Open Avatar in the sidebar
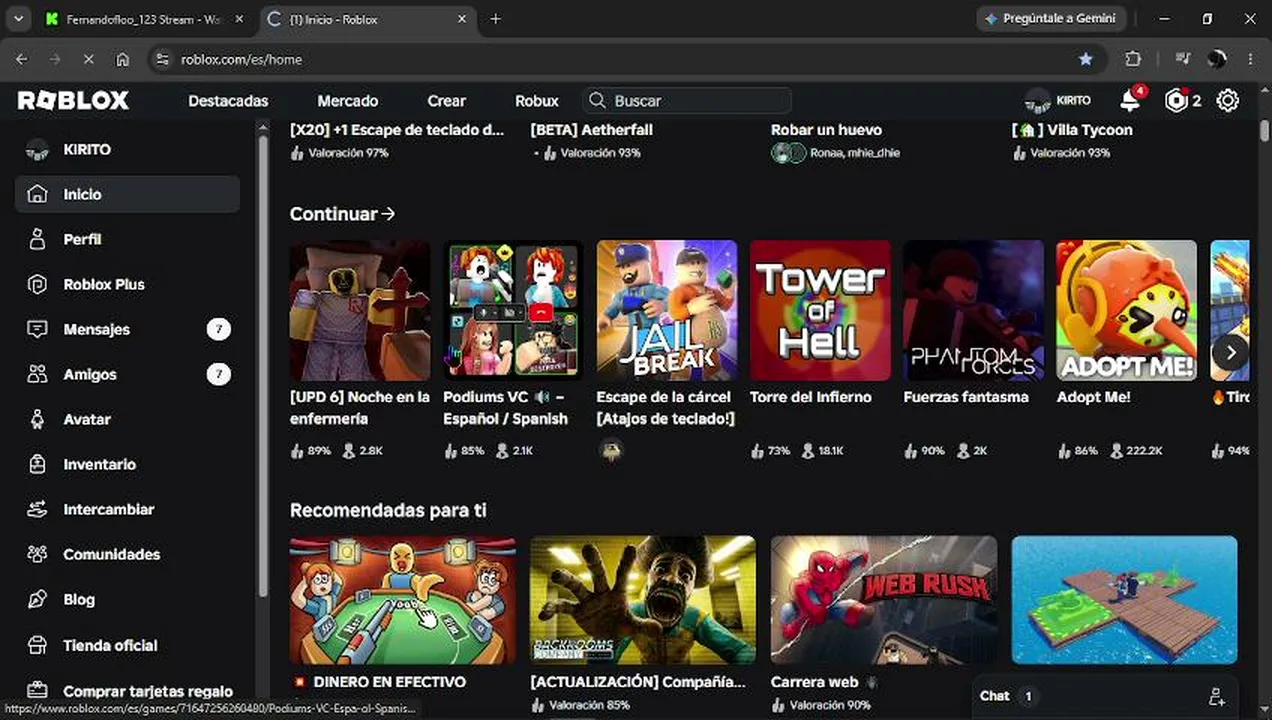This screenshot has width=1272, height=720. (127, 419)
